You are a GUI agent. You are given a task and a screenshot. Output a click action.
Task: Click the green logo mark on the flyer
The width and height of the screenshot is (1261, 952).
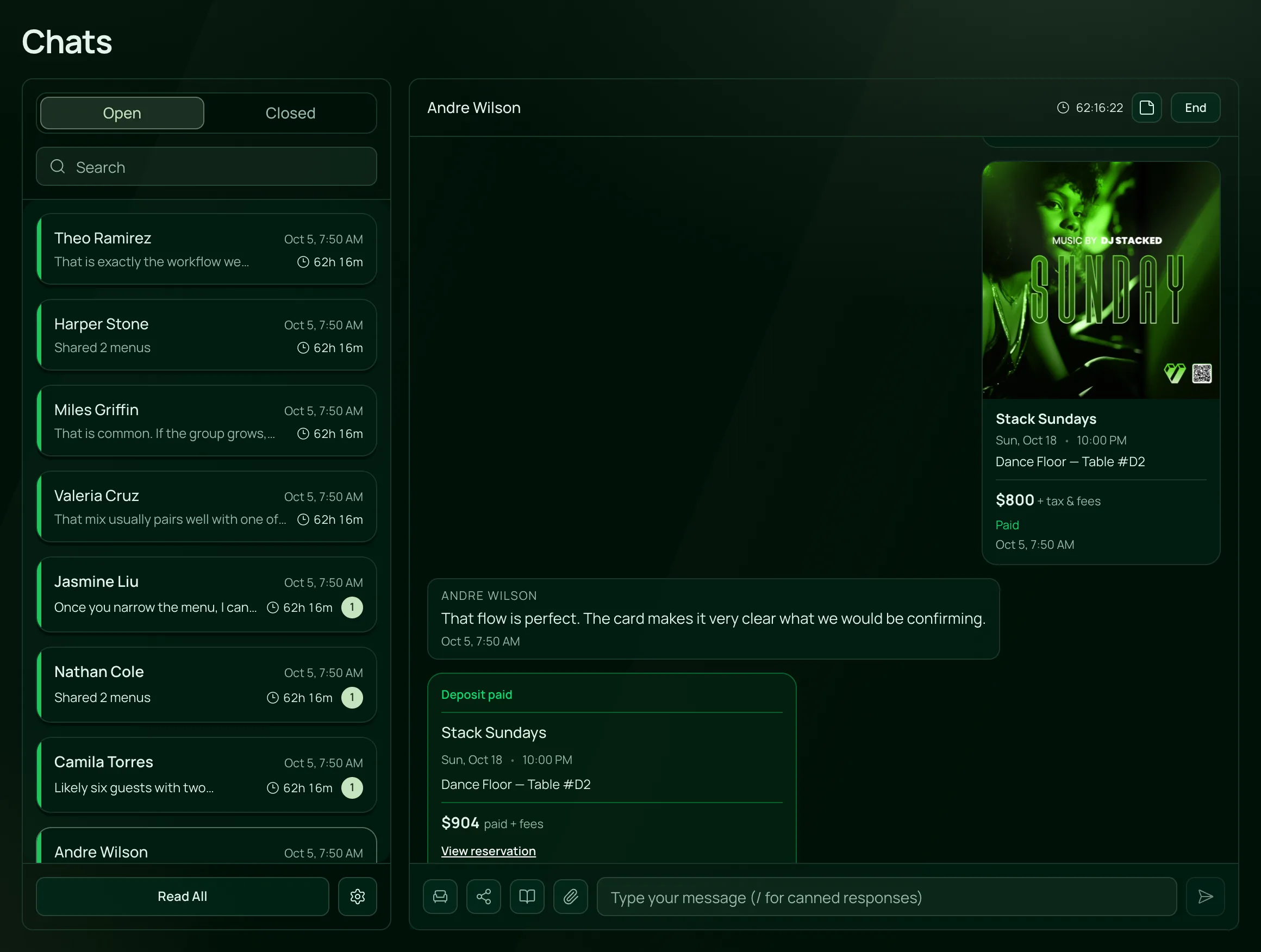coord(1175,373)
